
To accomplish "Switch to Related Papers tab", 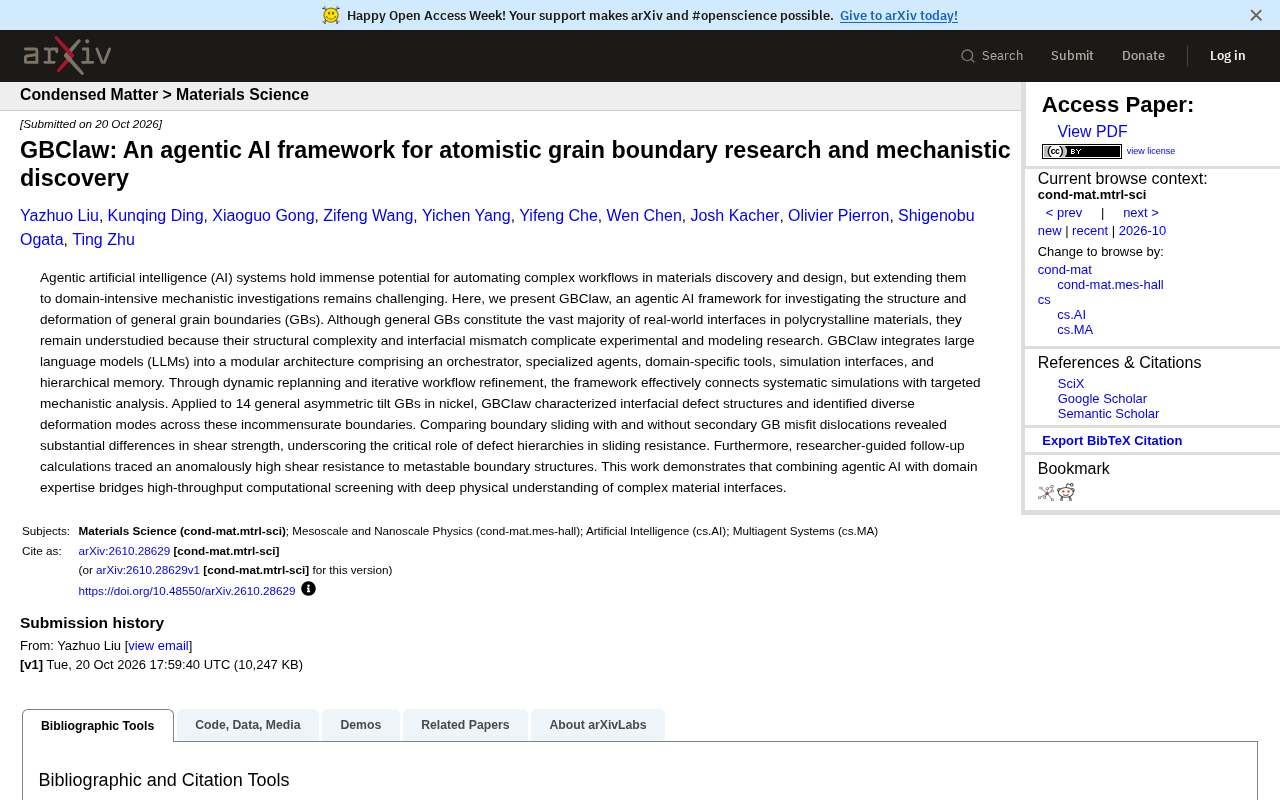I will click(465, 725).
